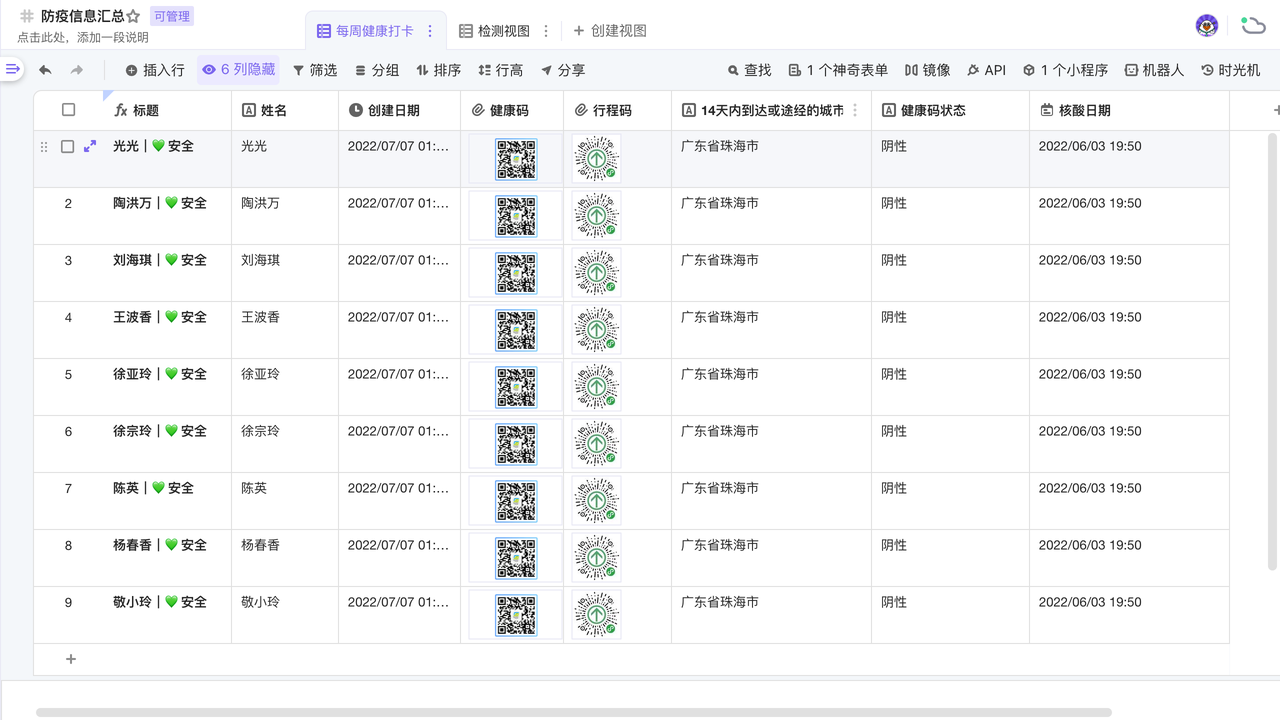Viewport: 1280px width, 720px height.
Task: Switch to the 检测视图 tab
Action: (x=494, y=31)
